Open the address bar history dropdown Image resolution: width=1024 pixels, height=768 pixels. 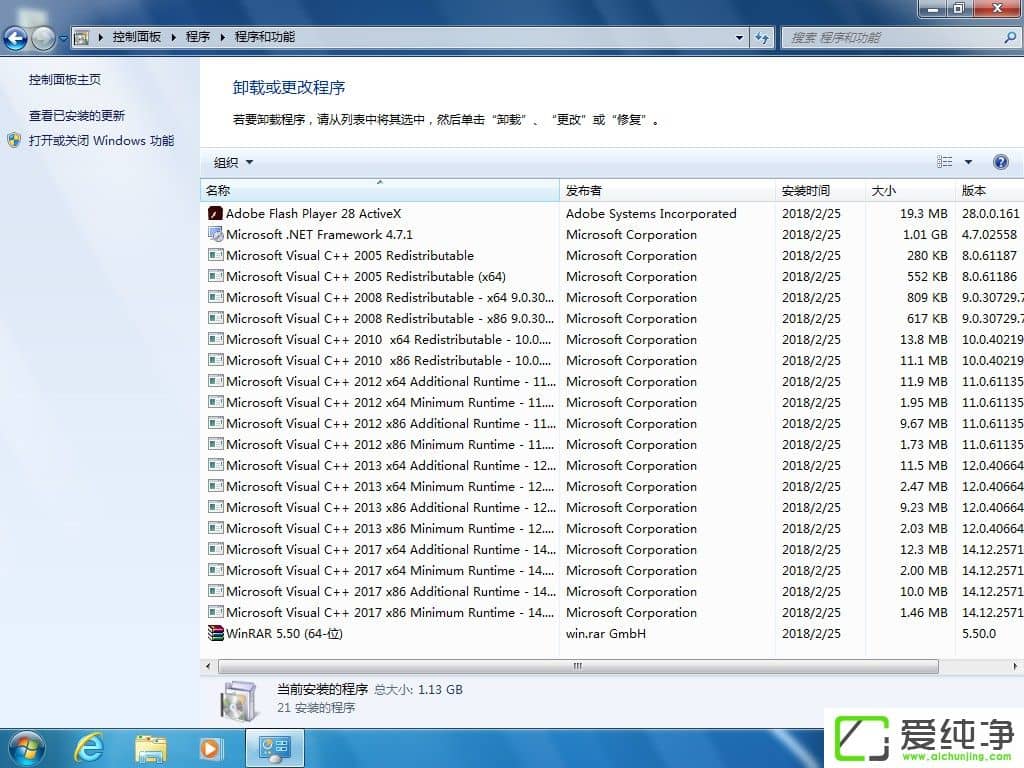pos(737,37)
